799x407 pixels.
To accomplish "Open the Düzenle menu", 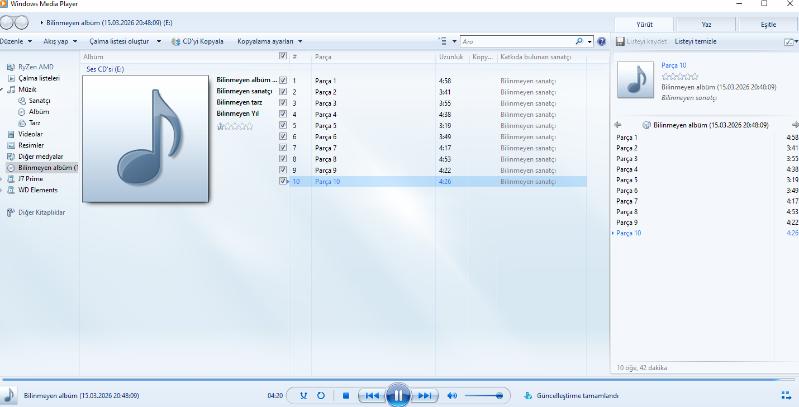I will tap(16, 41).
